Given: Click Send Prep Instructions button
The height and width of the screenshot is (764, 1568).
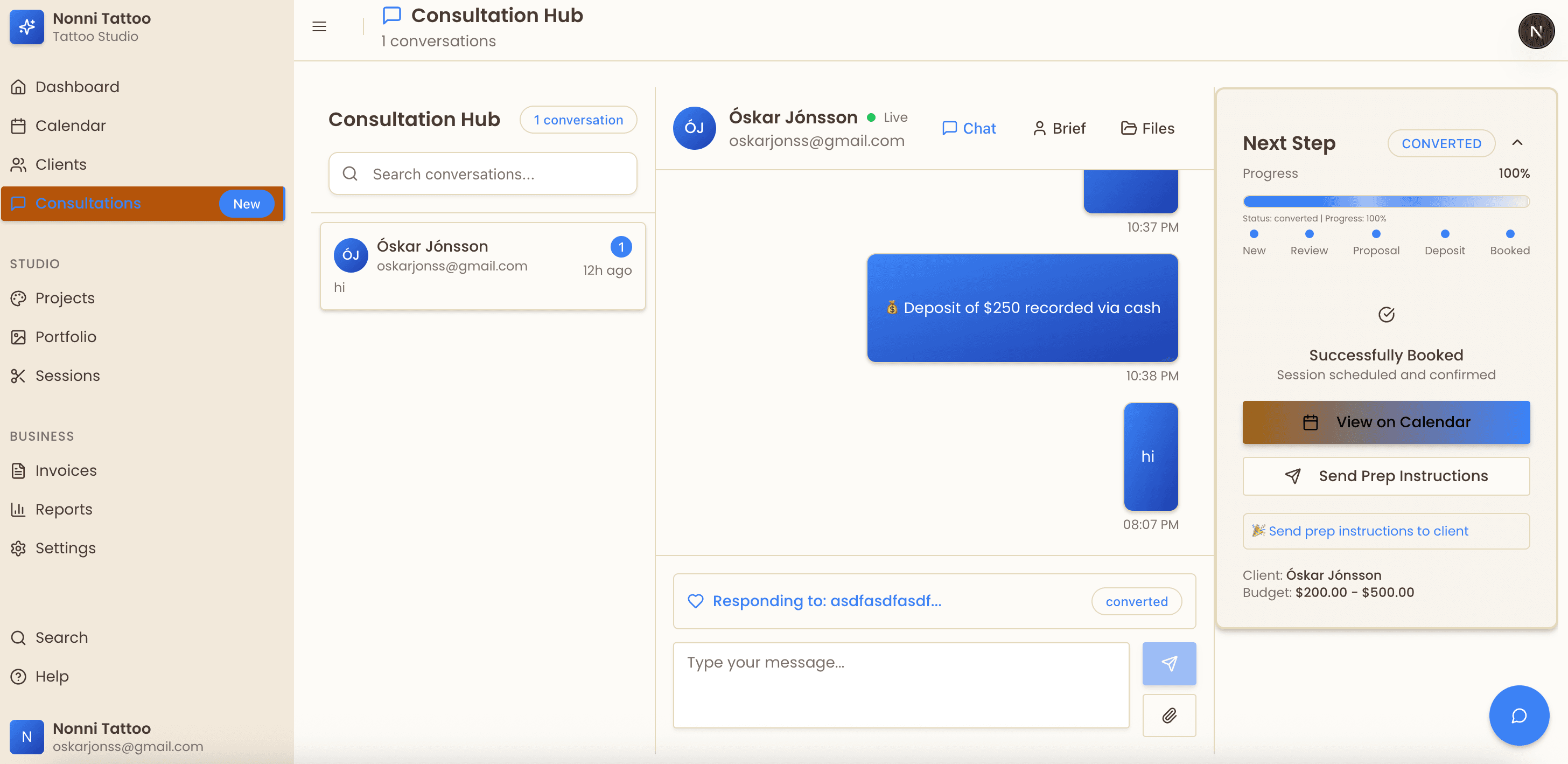Looking at the screenshot, I should tap(1385, 476).
